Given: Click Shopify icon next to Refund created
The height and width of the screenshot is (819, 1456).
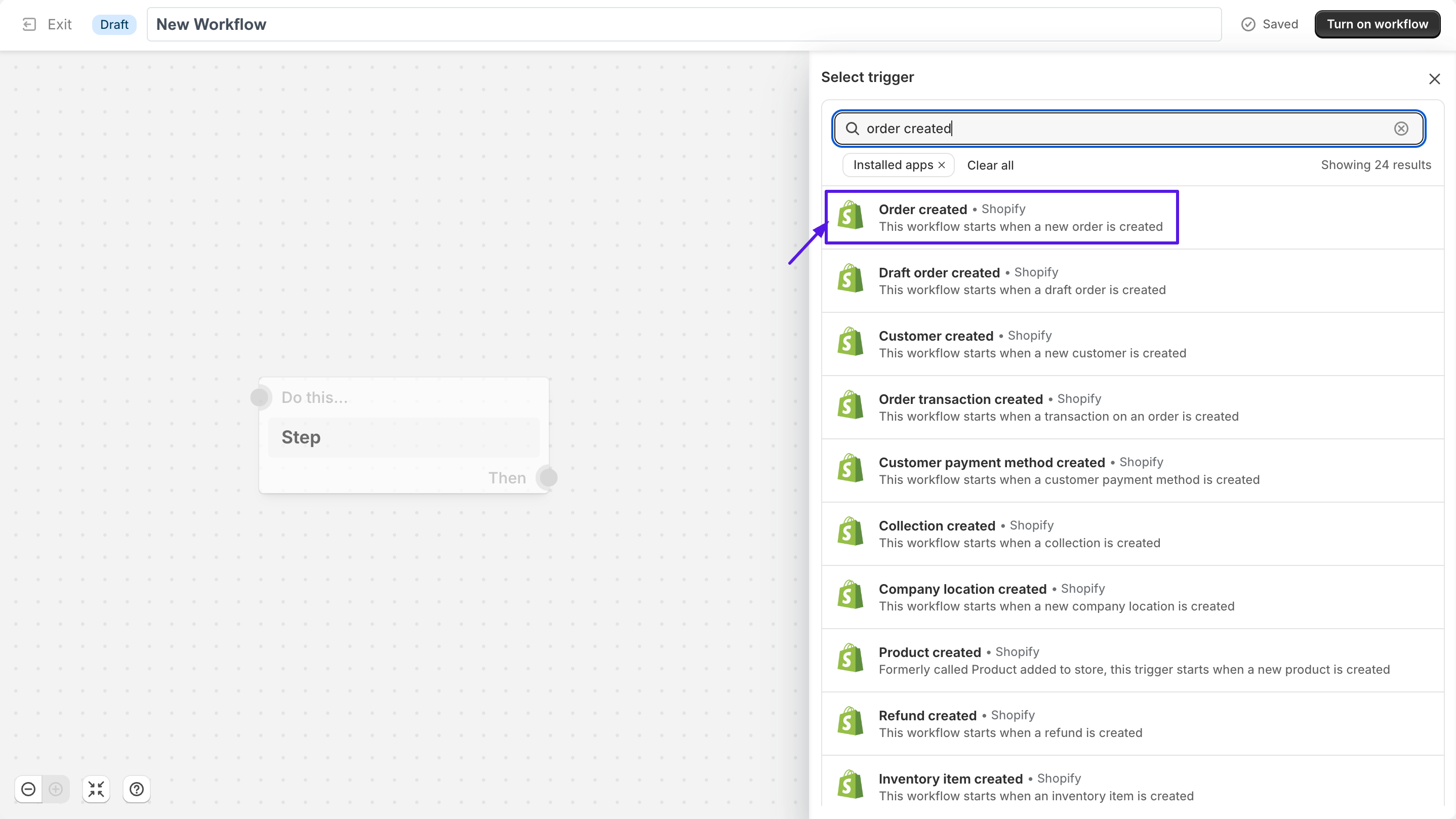Looking at the screenshot, I should click(x=851, y=722).
